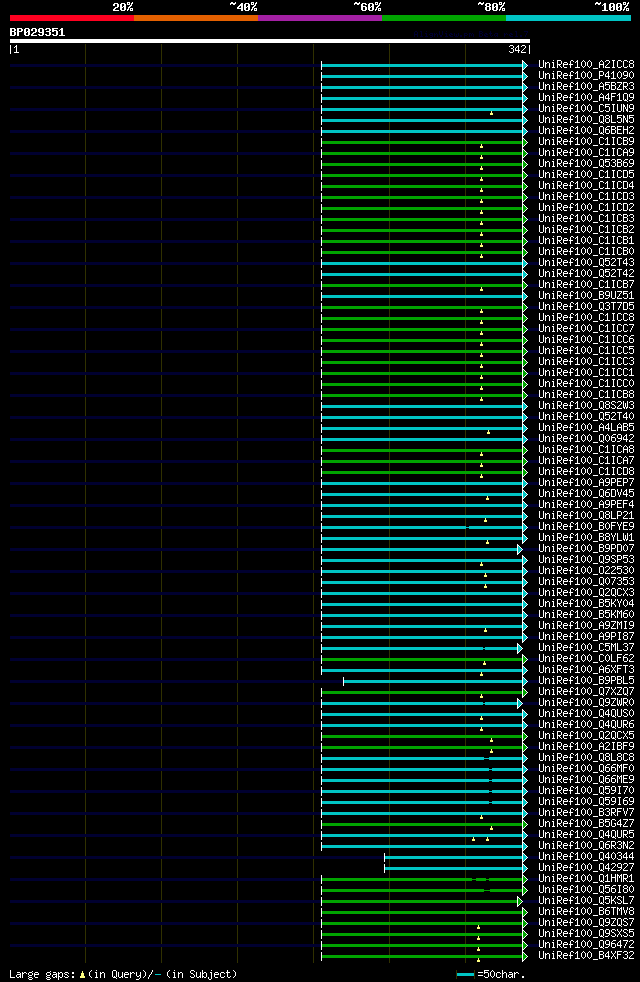
Task: Select the UniRef100_Q9SP53 label
Action: click(x=586, y=559)
